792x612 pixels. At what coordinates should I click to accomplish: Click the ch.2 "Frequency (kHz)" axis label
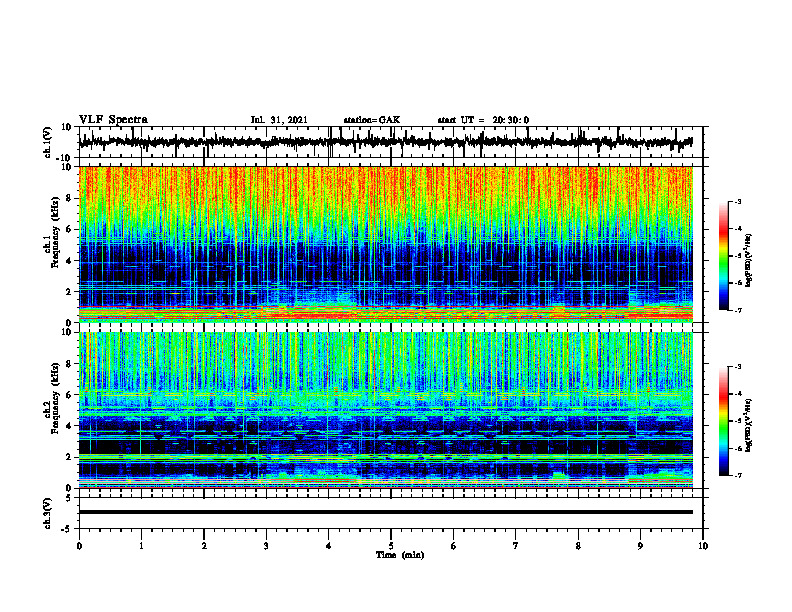pyautogui.click(x=55, y=398)
